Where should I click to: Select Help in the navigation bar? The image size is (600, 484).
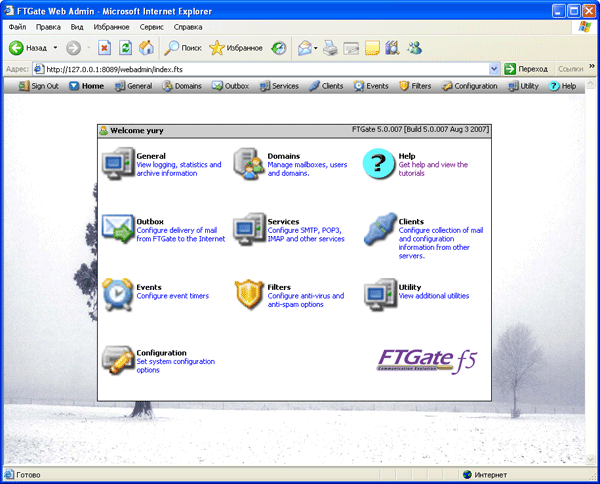click(562, 86)
